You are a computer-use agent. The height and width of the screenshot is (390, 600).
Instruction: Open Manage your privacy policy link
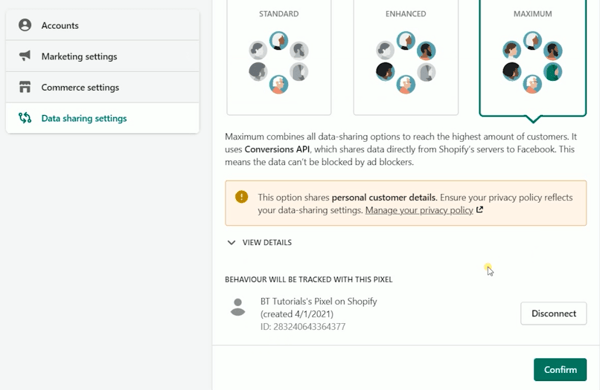pyautogui.click(x=419, y=210)
